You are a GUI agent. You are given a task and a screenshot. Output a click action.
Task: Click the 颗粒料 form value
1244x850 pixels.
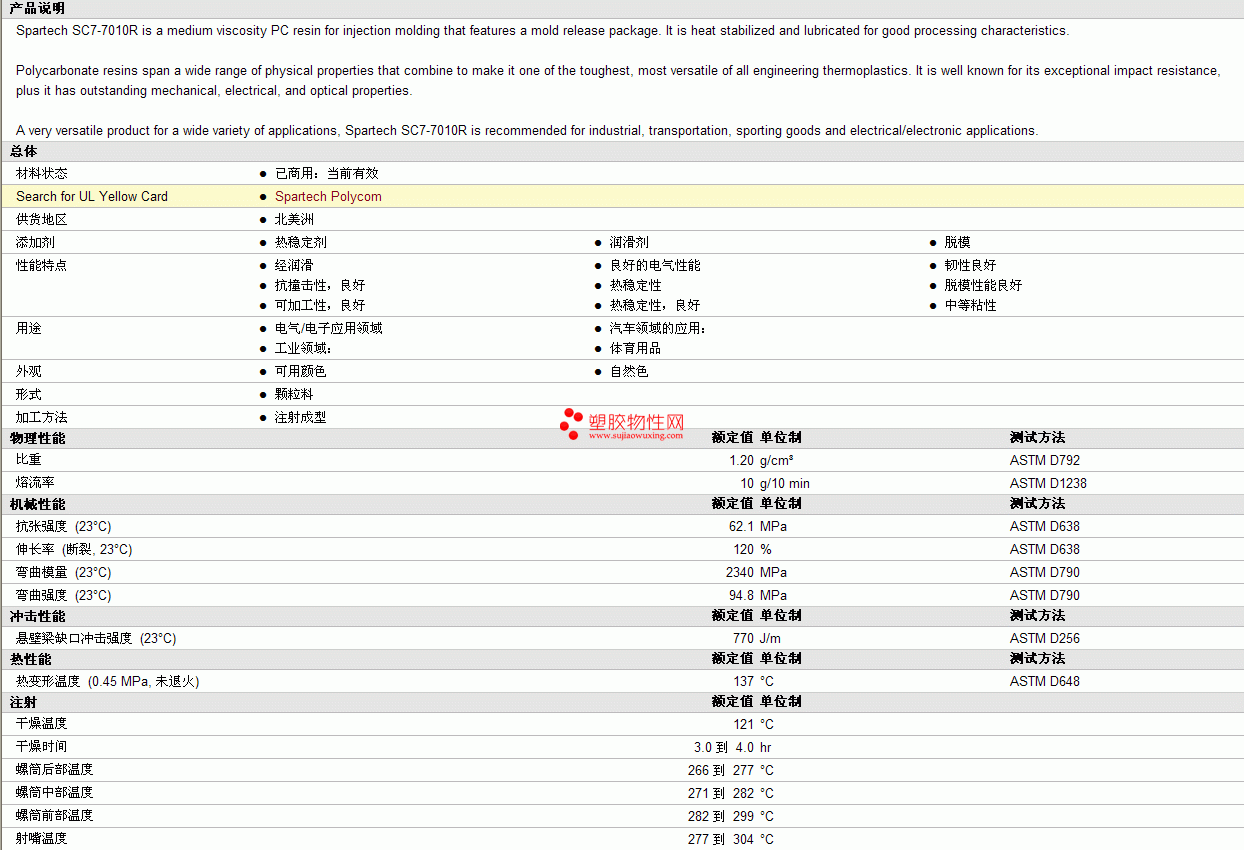pyautogui.click(x=294, y=395)
